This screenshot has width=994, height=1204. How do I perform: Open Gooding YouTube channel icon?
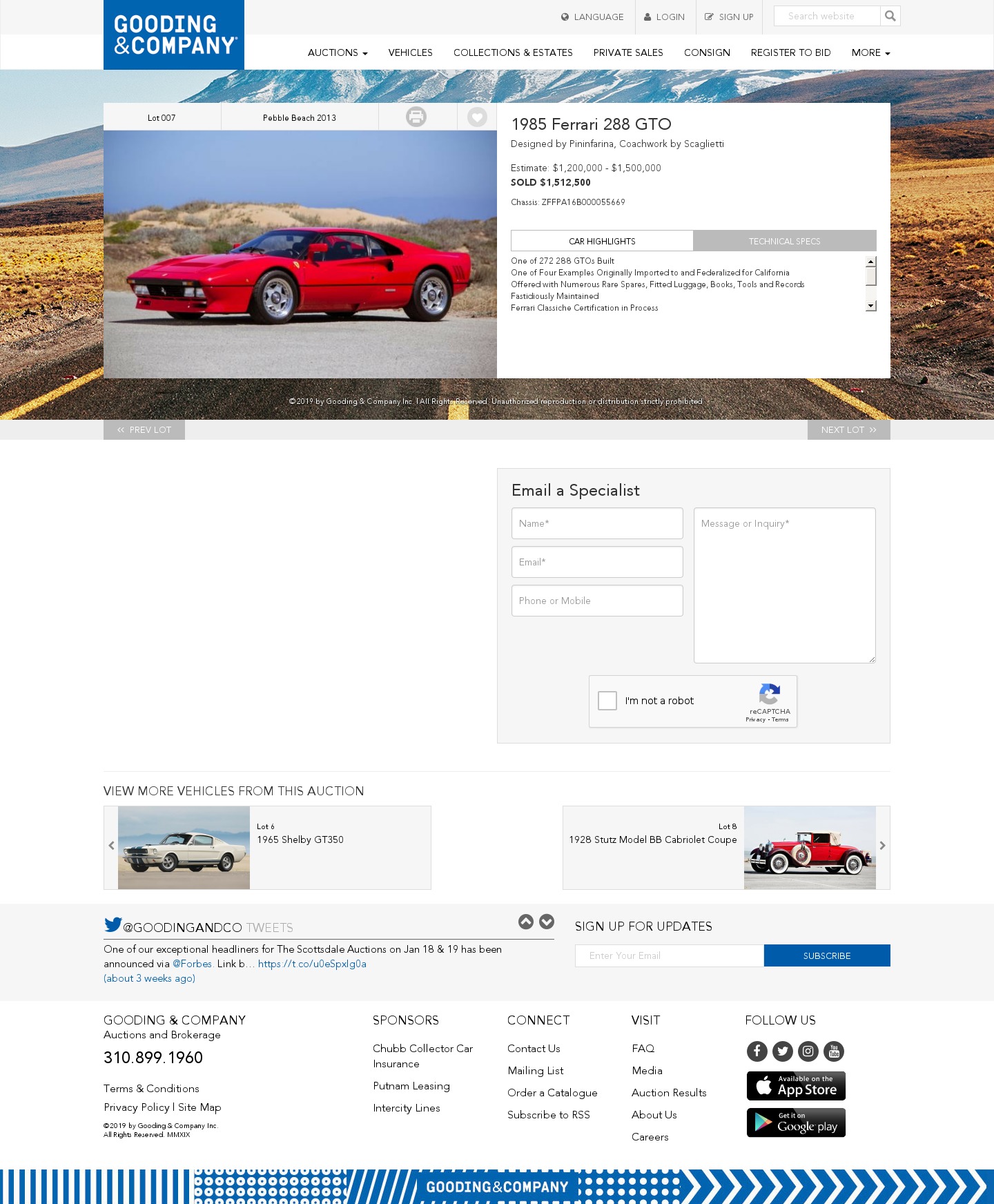[834, 1051]
